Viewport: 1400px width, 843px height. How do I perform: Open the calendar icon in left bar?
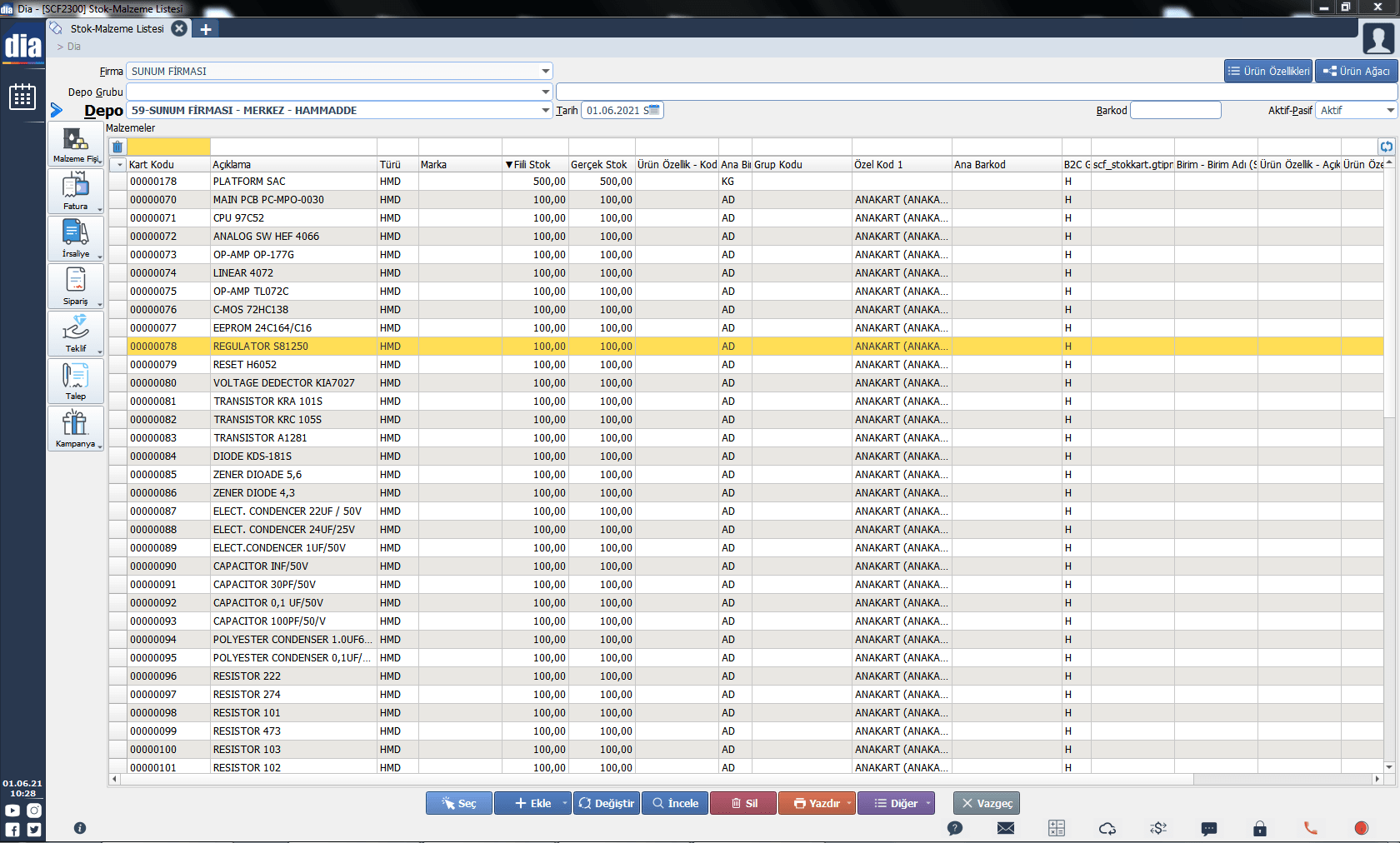pos(22,97)
